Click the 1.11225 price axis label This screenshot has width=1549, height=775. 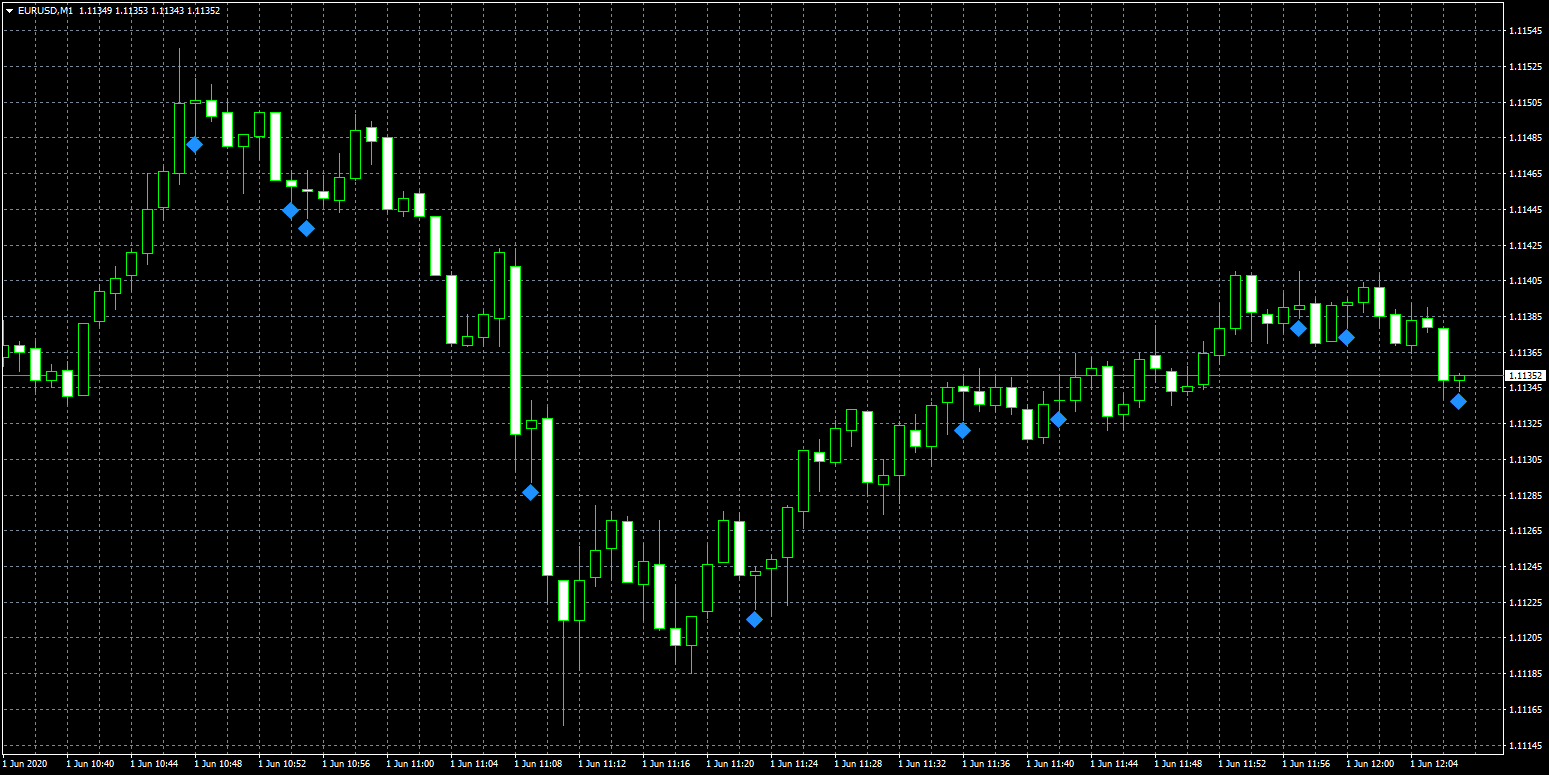[1525, 603]
